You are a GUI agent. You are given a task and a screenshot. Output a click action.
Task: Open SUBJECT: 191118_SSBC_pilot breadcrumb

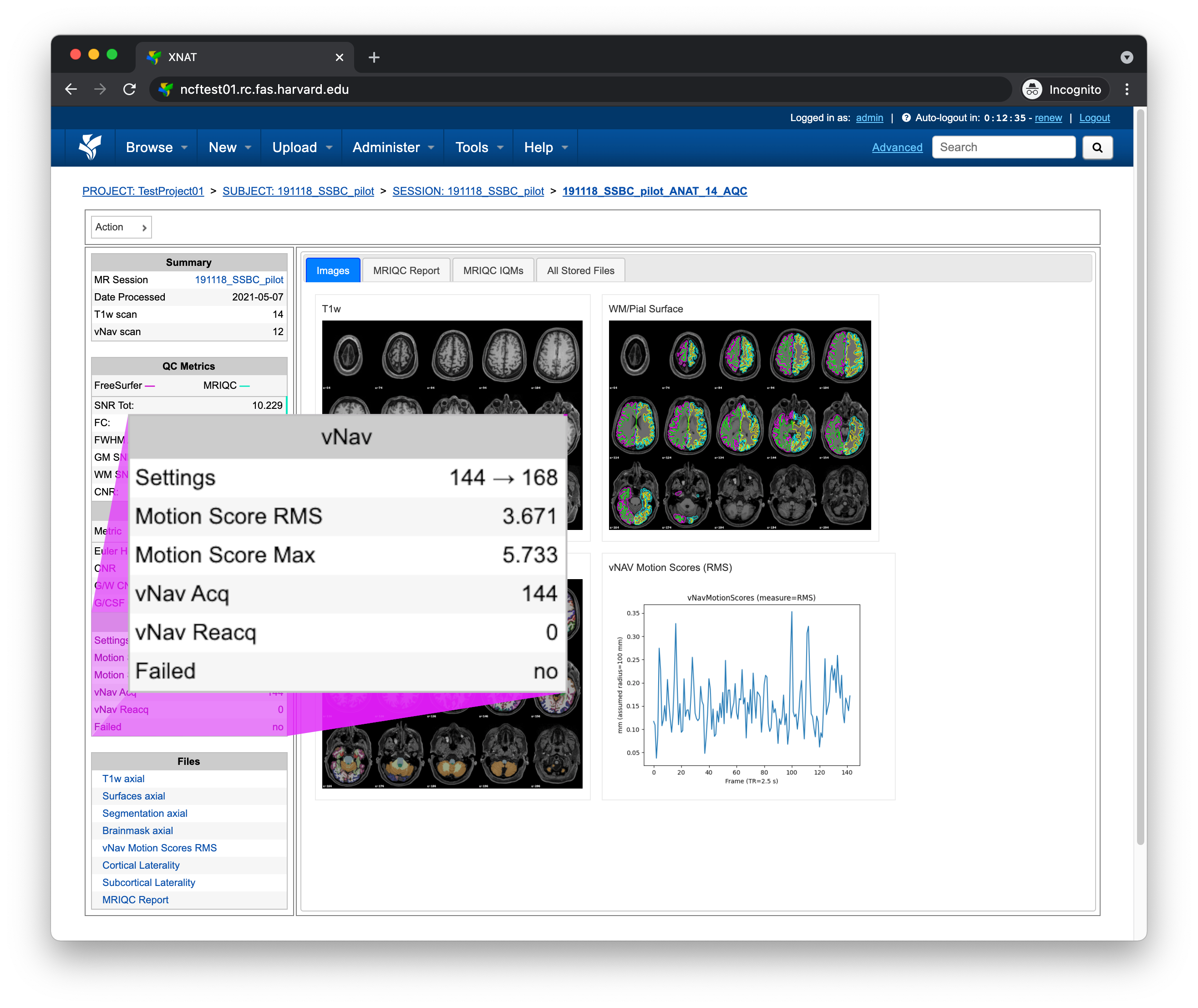click(298, 191)
